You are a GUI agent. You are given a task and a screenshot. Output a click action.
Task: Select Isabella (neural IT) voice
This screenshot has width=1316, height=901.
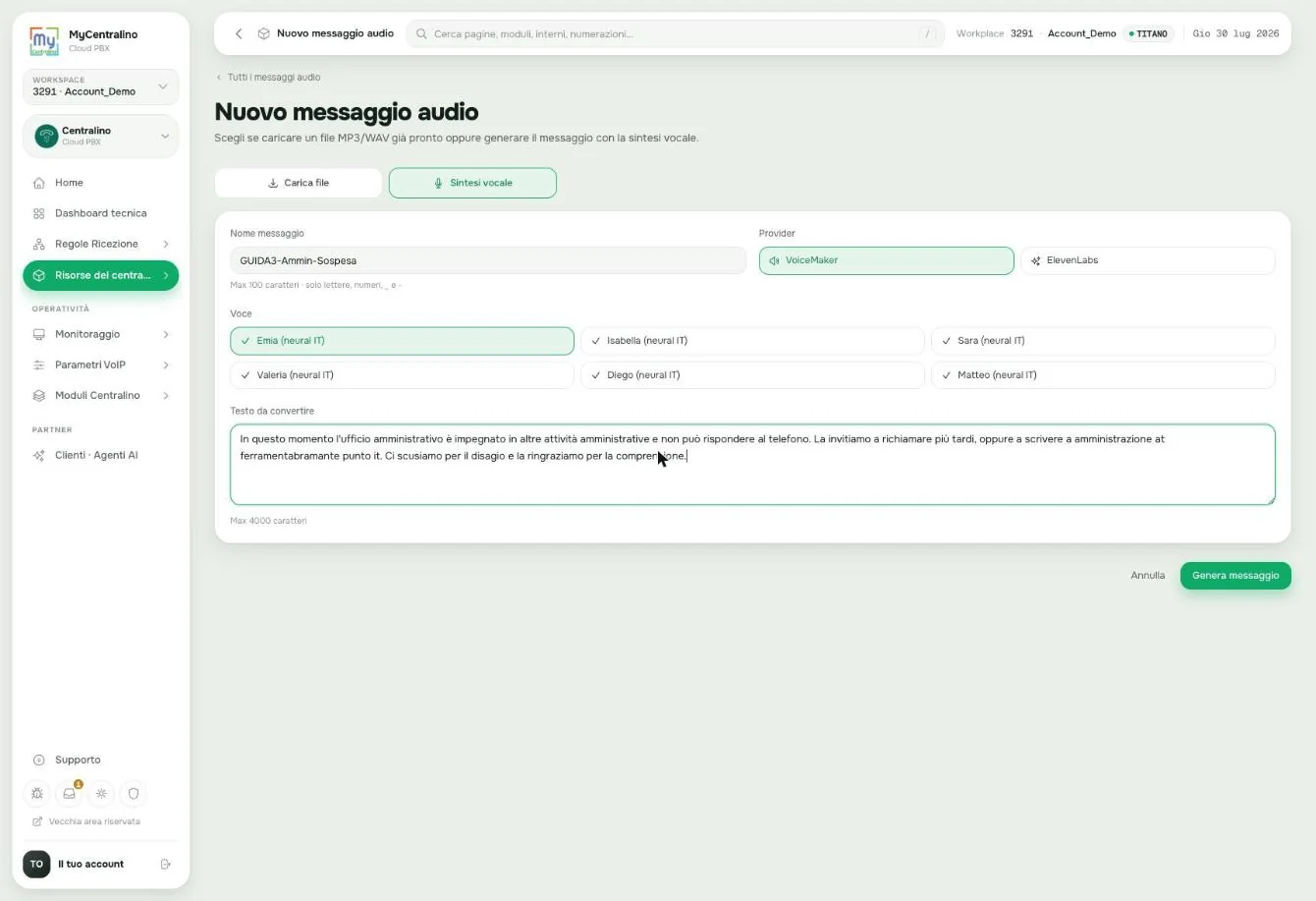point(752,341)
